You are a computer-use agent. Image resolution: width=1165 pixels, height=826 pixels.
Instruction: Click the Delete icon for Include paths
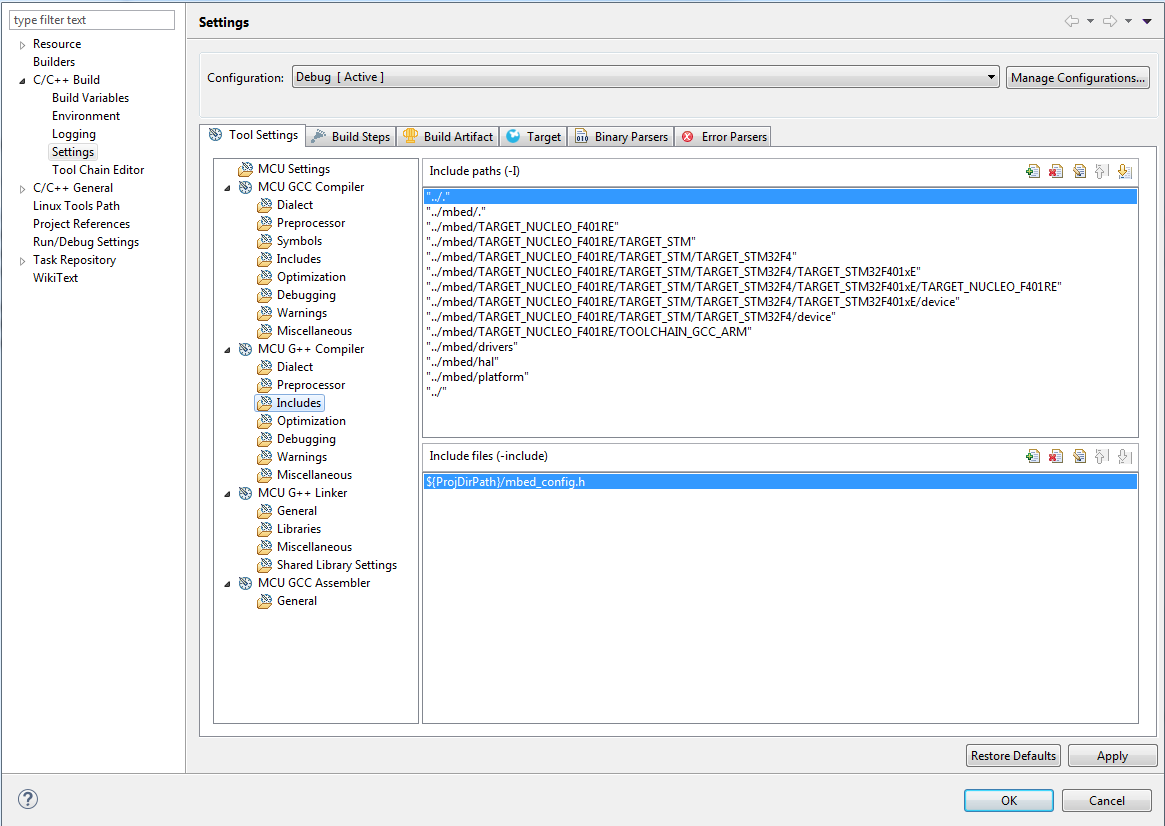(x=1056, y=172)
